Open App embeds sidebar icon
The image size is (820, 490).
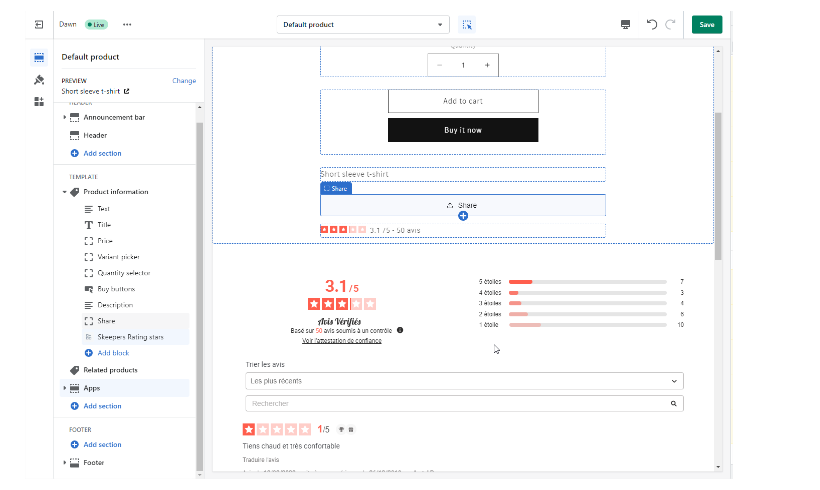pyautogui.click(x=39, y=101)
